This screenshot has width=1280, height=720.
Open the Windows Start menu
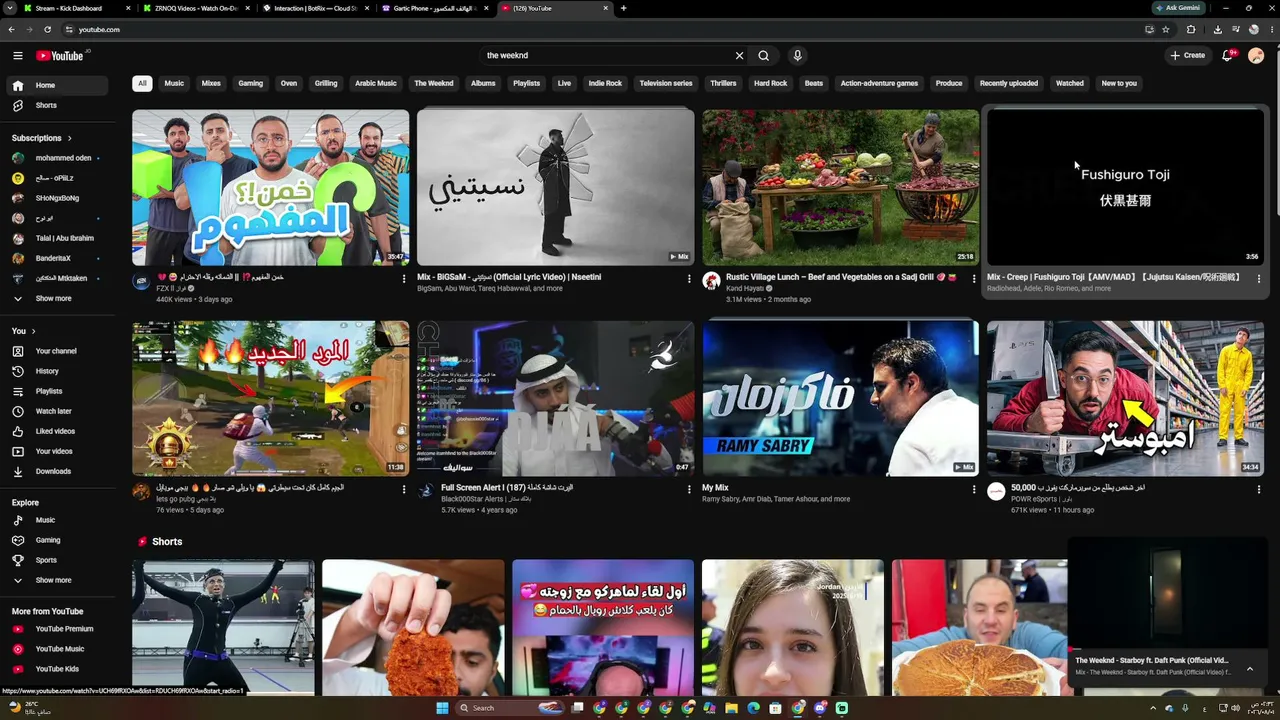click(x=442, y=708)
